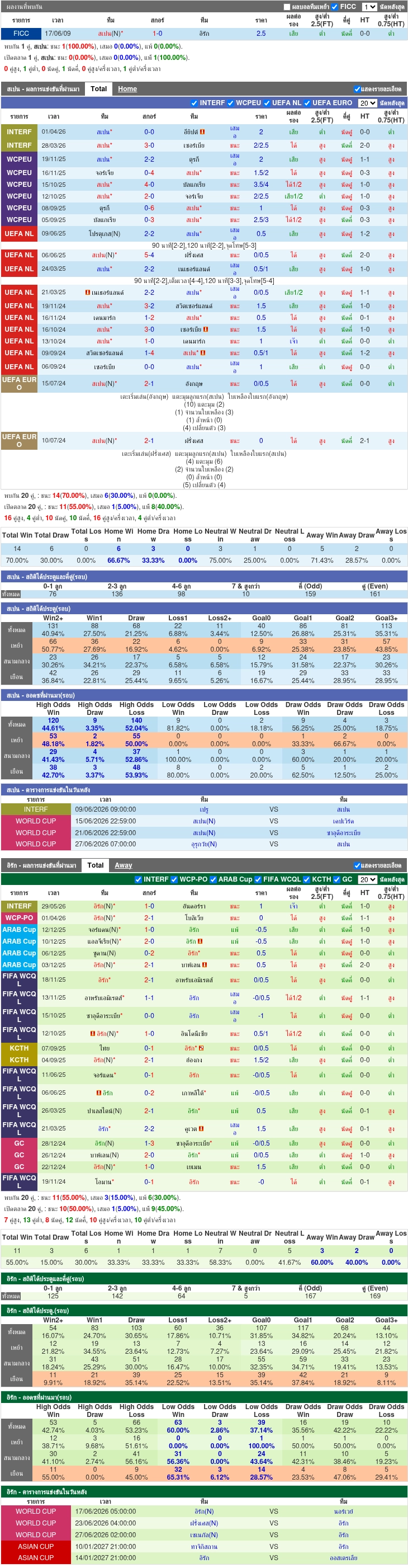This screenshot has width=408, height=1568.
Task: Switch to the Home tab for Spain
Action: coord(127,89)
